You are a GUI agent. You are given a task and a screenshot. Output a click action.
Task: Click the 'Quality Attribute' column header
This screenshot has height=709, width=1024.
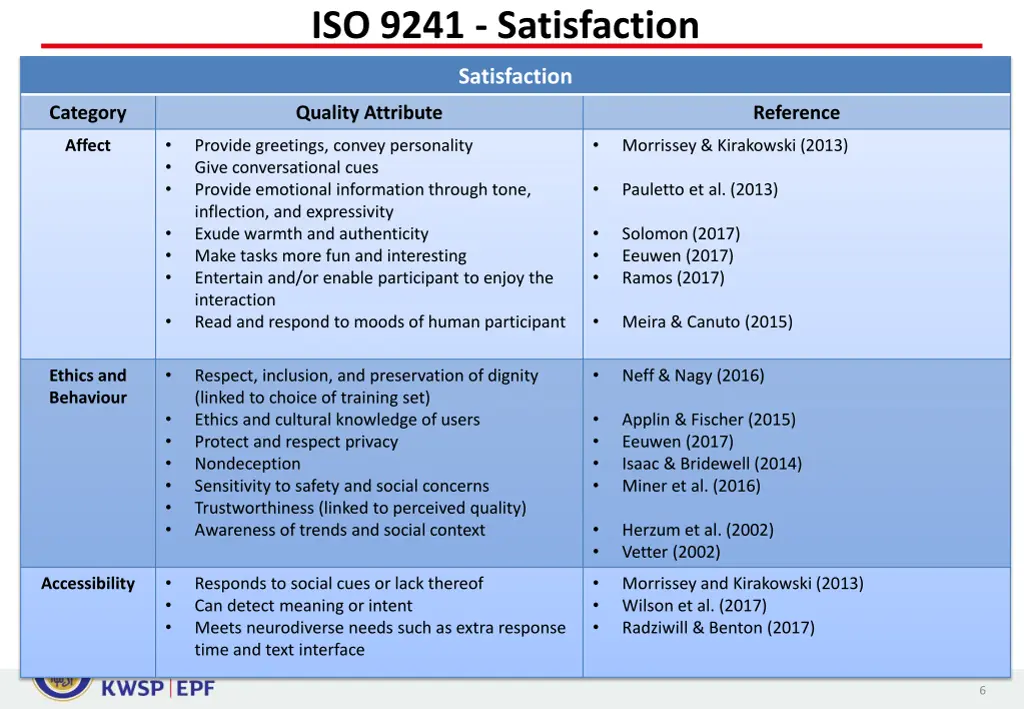click(369, 112)
